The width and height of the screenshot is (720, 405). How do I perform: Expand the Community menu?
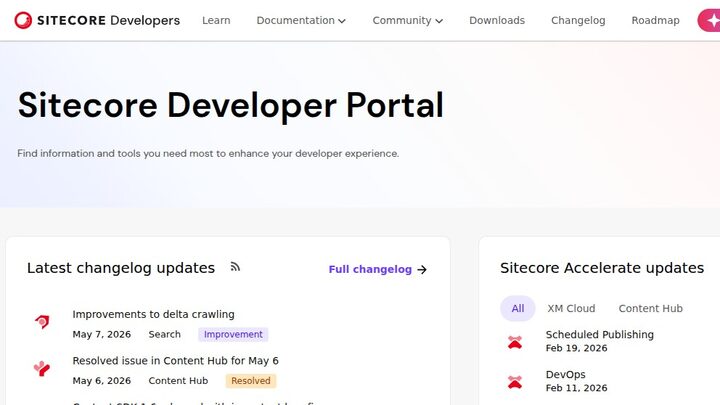407,21
